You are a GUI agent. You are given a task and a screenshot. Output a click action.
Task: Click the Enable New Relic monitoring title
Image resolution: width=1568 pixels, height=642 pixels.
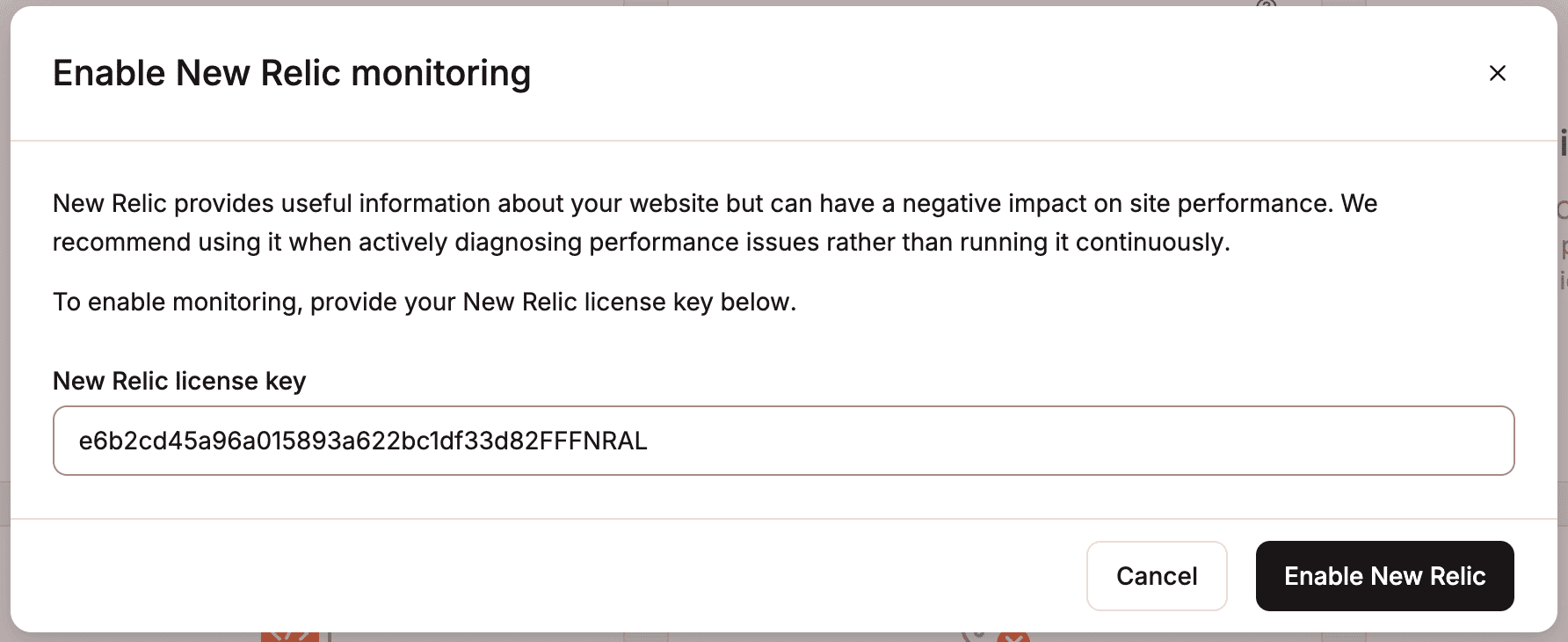pos(293,73)
